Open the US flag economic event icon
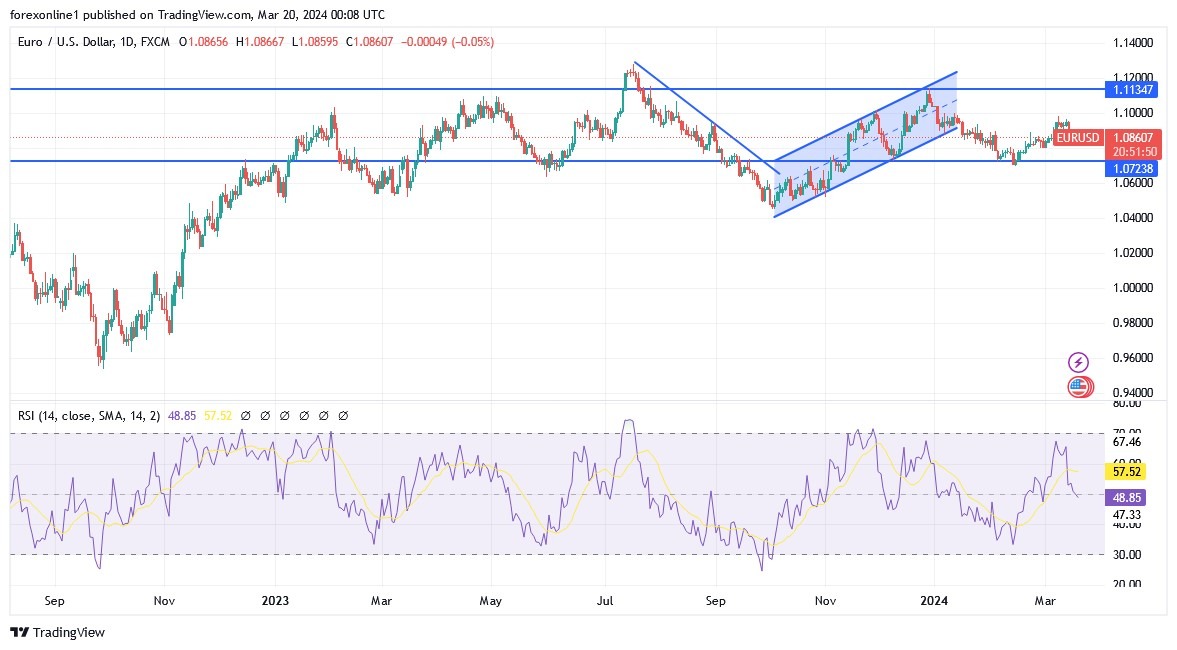This screenshot has height=650, width=1177. [1078, 387]
